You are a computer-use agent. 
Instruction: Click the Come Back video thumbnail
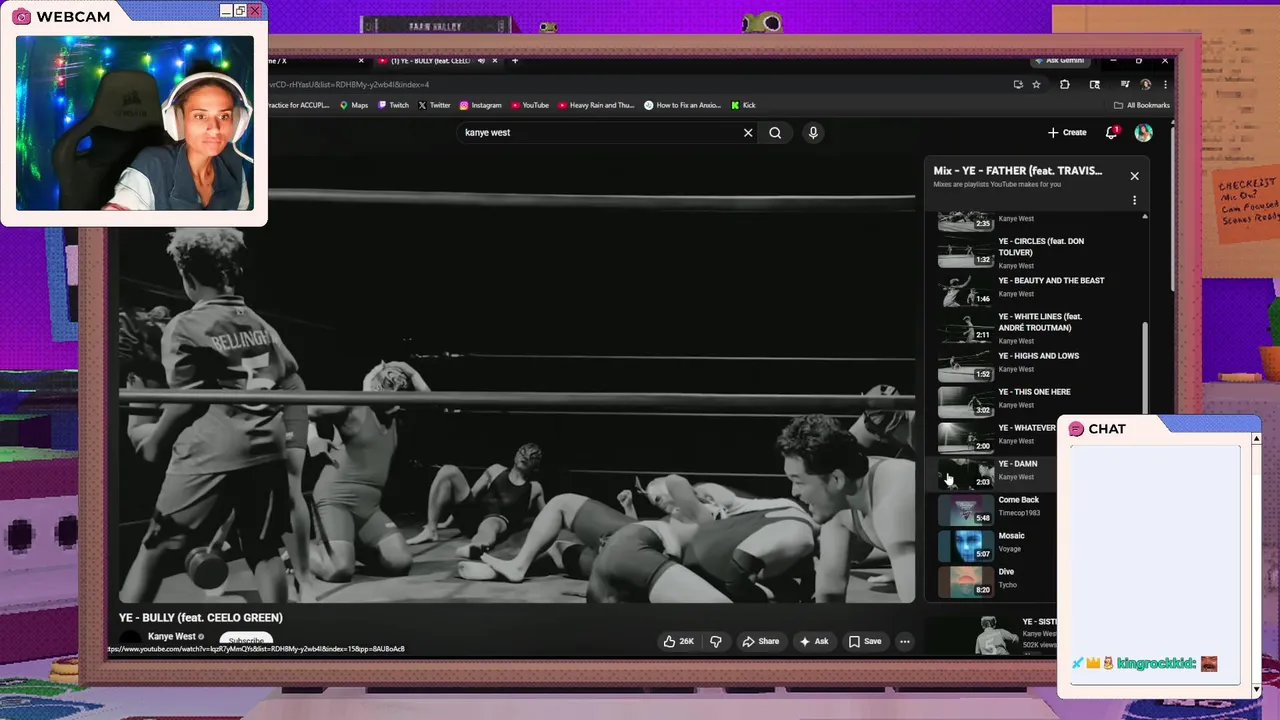965,509
